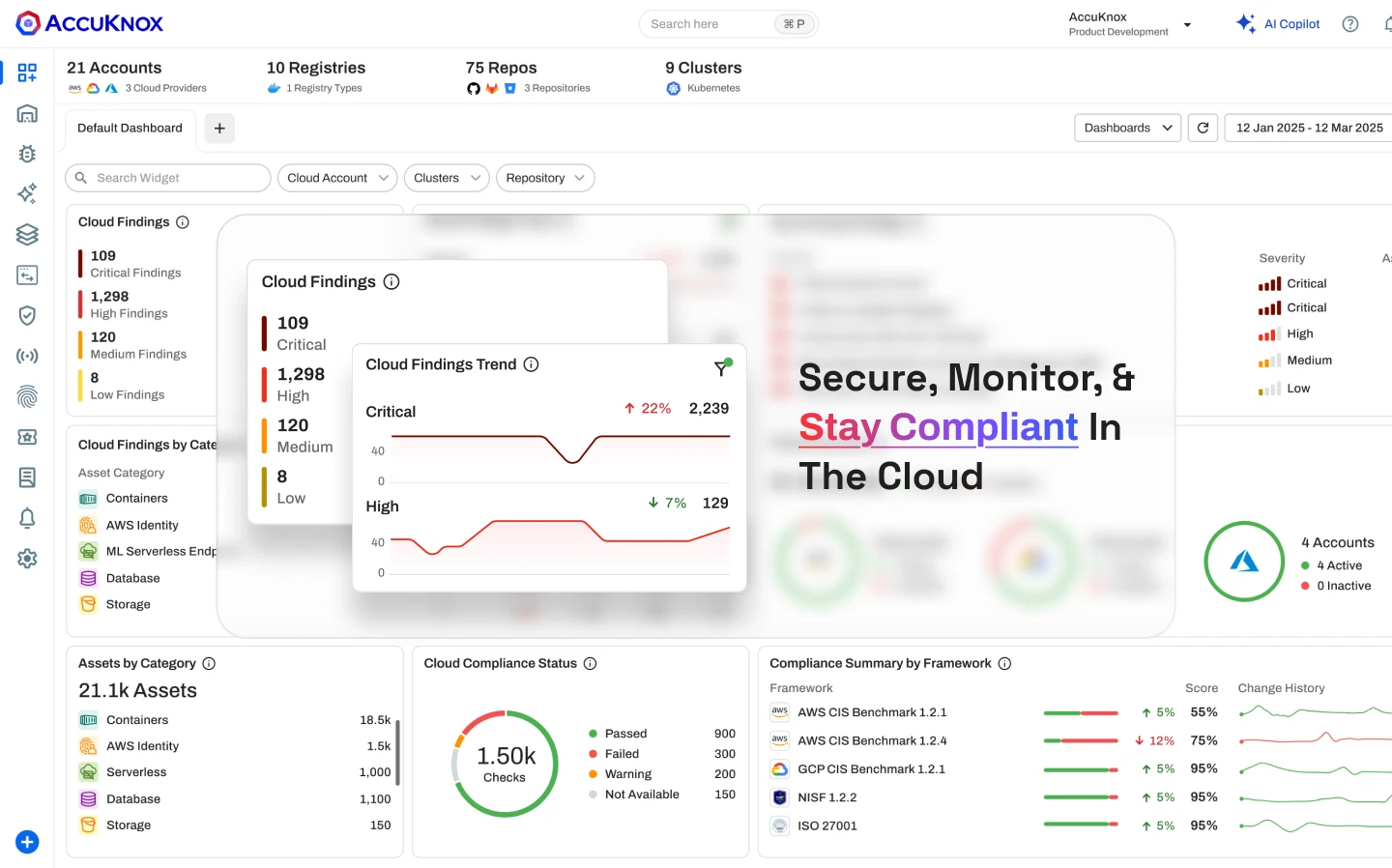Screen dimensions: 1392x868
Task: Open the help question mark icon
Action: pyautogui.click(x=1350, y=24)
